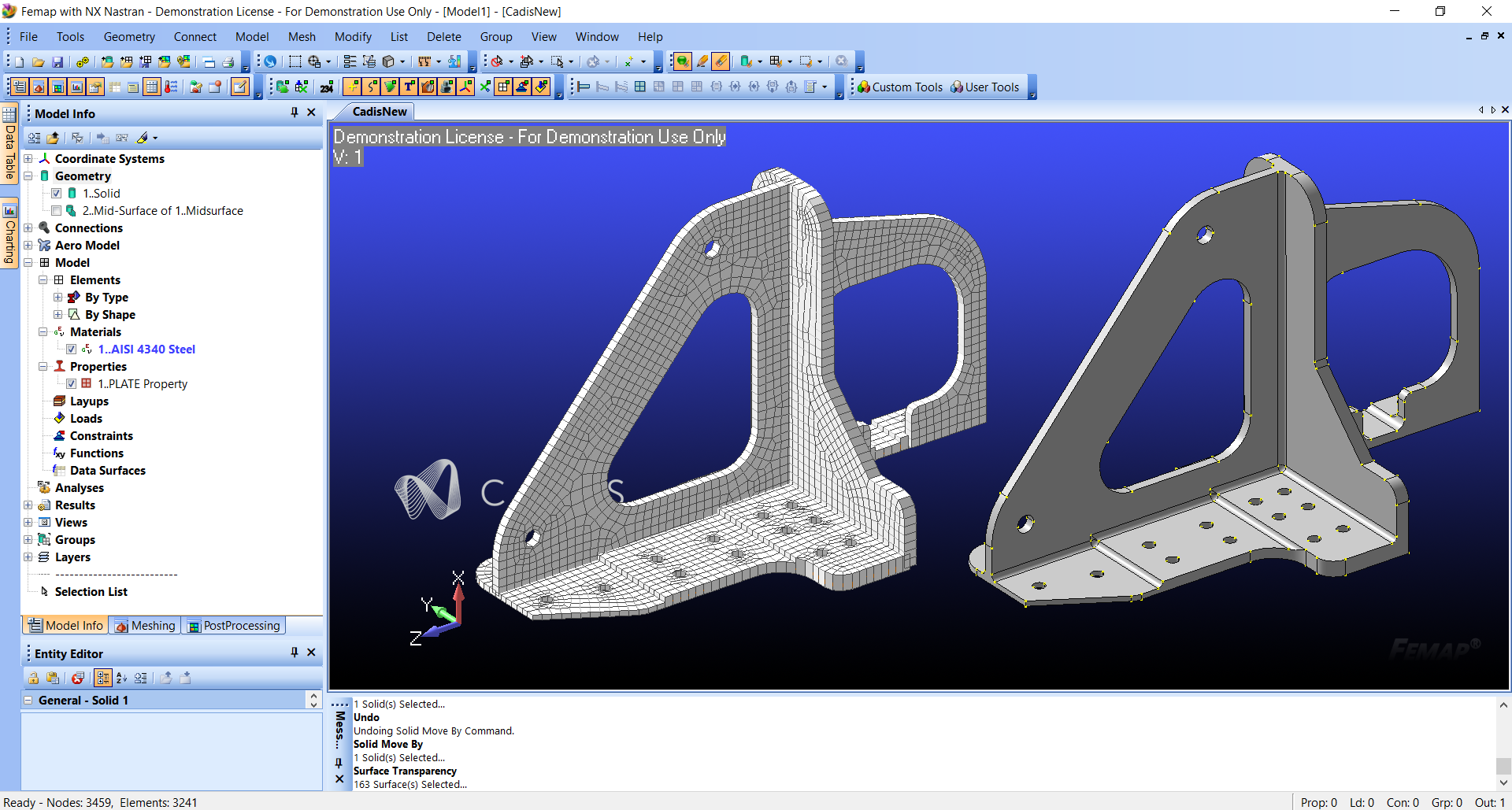Click the Loads tree item
Screen dimensions: 1512x810
pyautogui.click(x=86, y=419)
